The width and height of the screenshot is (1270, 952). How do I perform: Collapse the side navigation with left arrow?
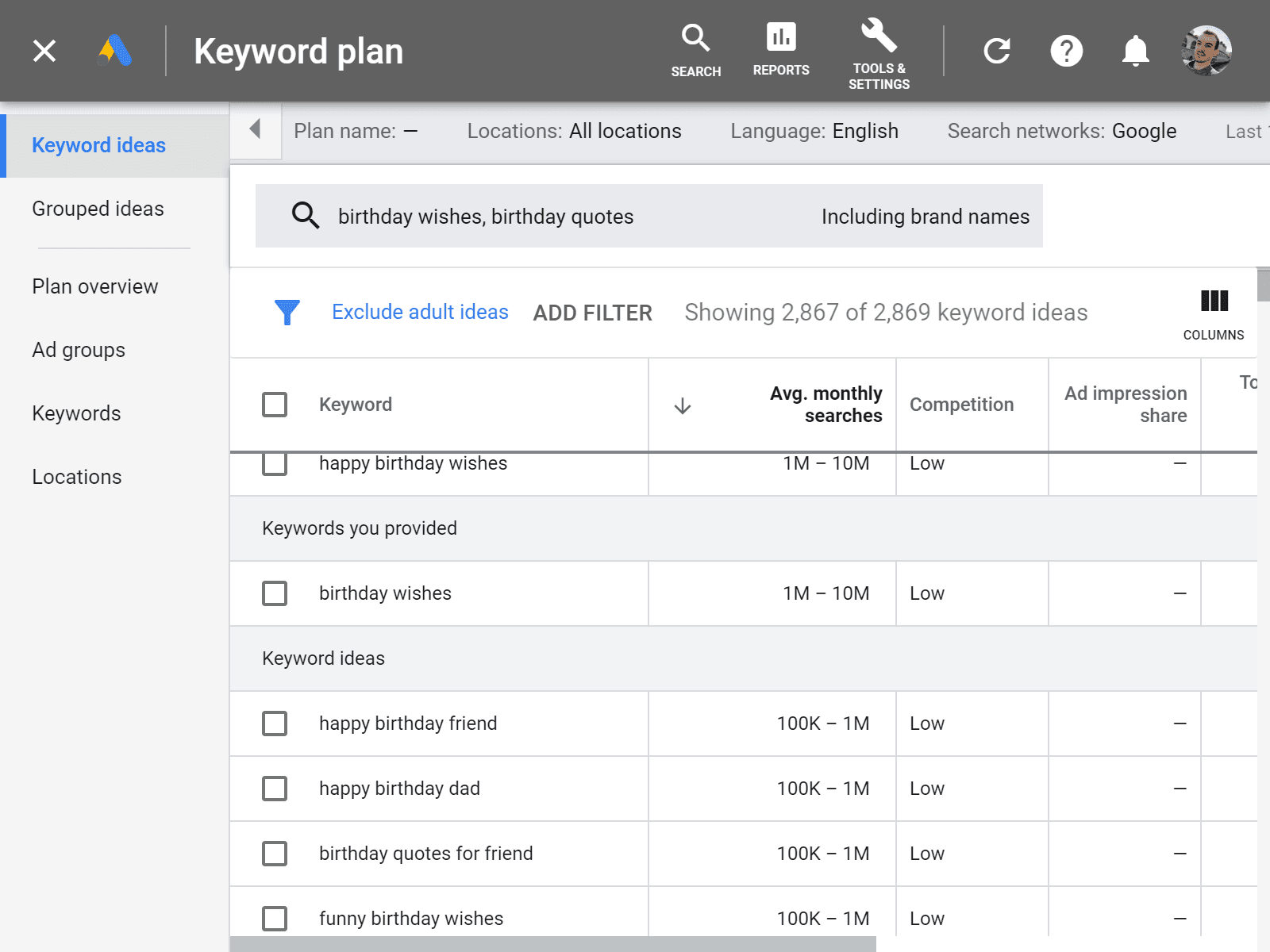[x=256, y=129]
